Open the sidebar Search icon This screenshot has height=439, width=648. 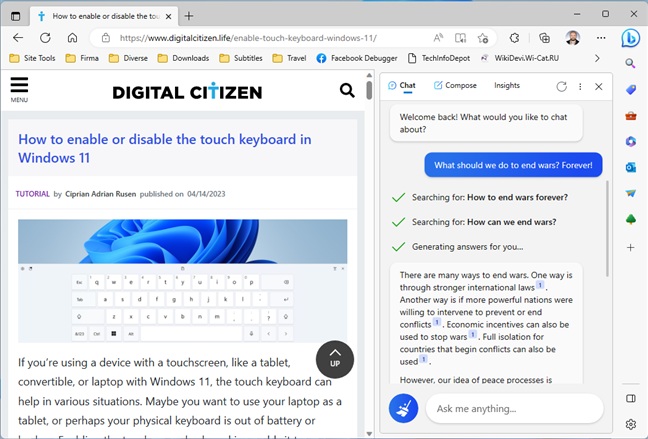click(x=630, y=63)
